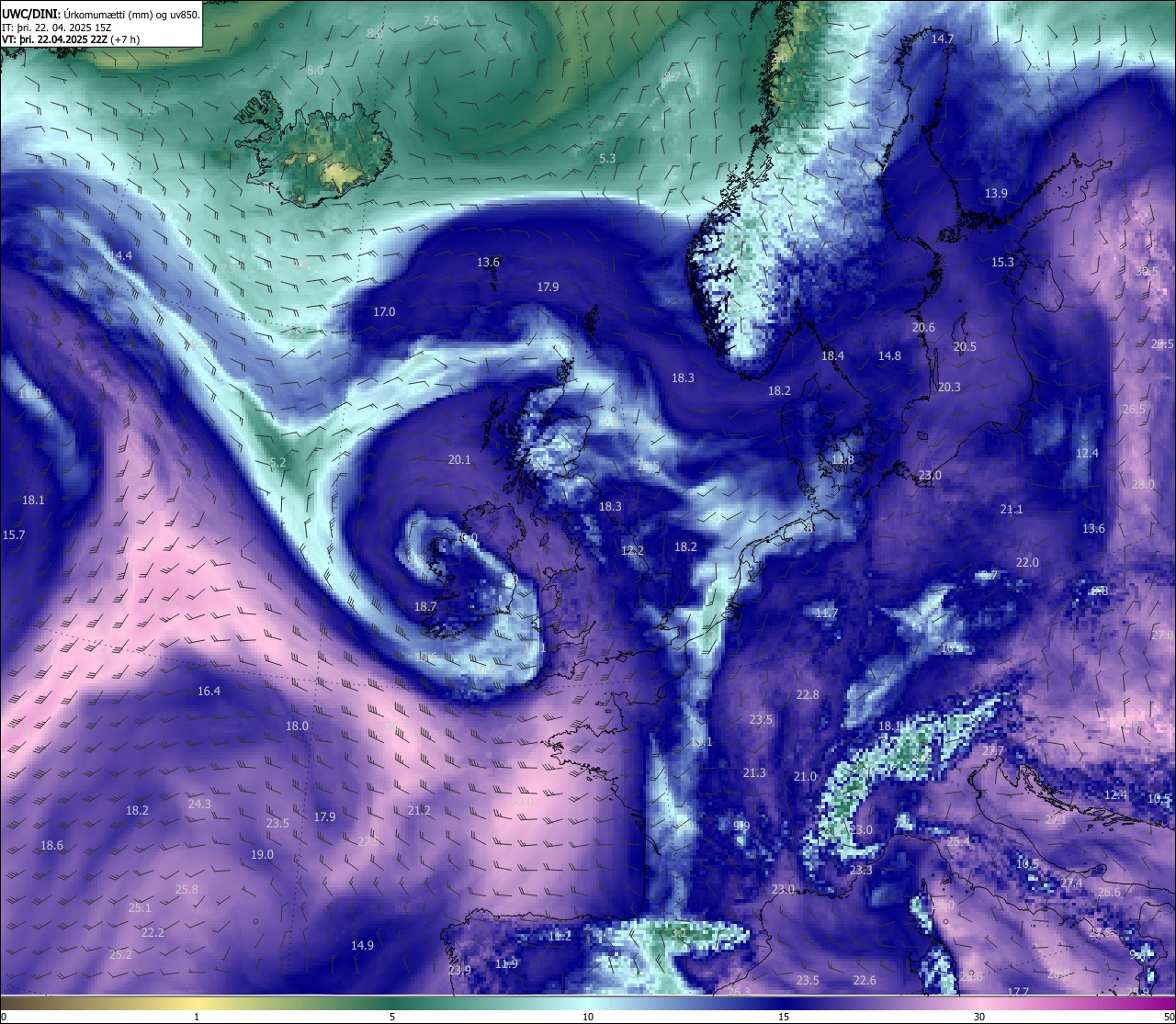Image resolution: width=1176 pixels, height=1024 pixels.
Task: Click the 15.7 value at left edge
Action: [14, 535]
